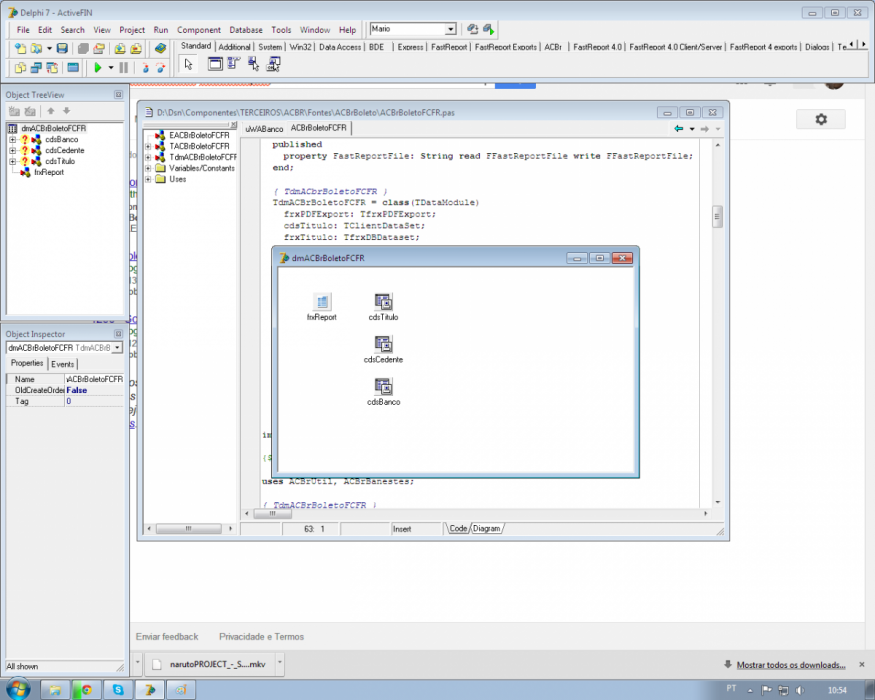This screenshot has width=875, height=700.
Task: Expand the cdsBanco node in Object TreeView
Action: pos(12,140)
